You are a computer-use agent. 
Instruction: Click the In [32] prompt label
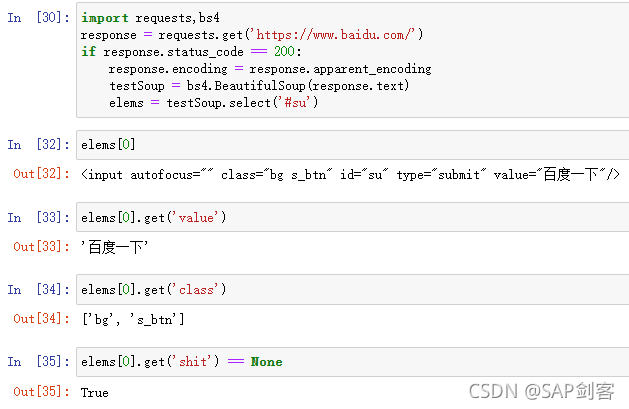[x=38, y=144]
